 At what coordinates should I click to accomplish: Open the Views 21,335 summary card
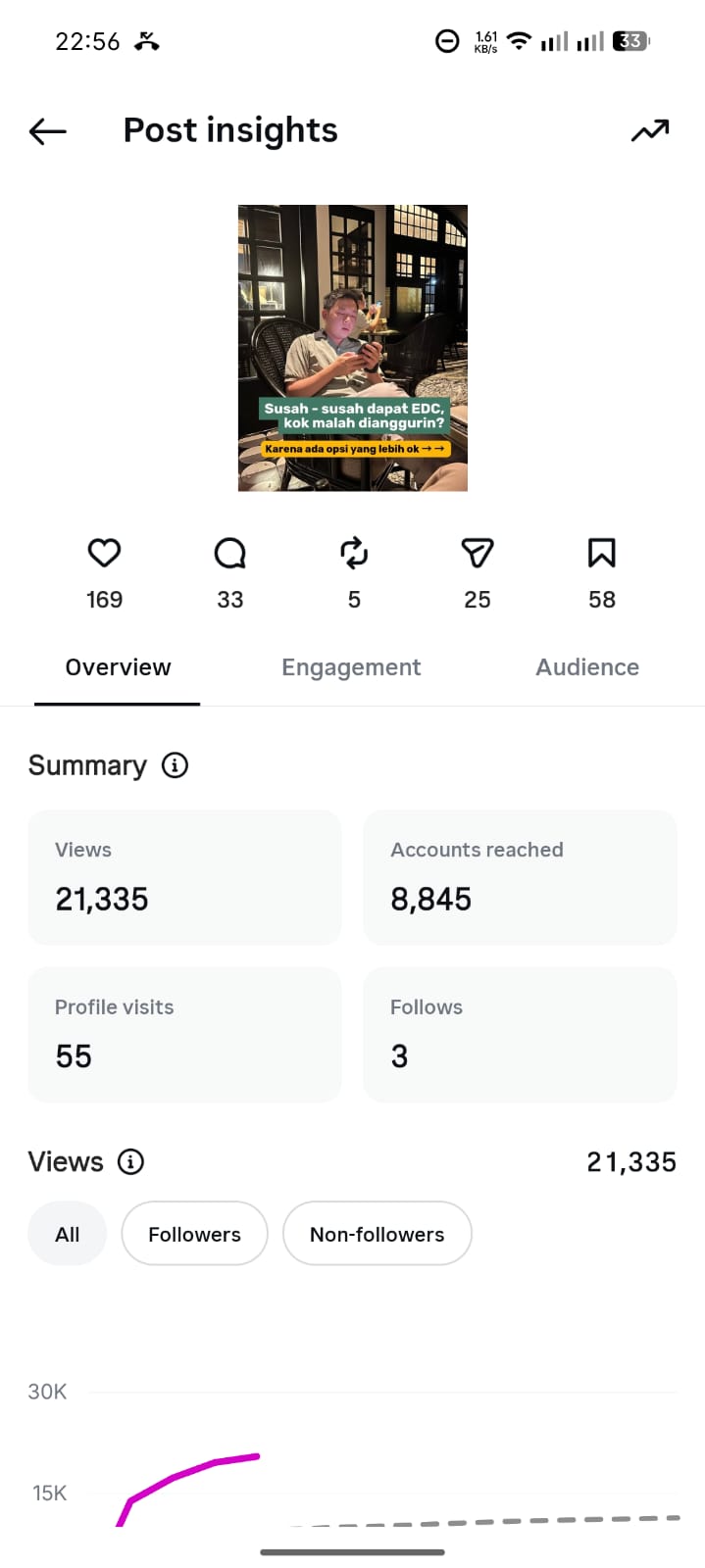[x=184, y=877]
